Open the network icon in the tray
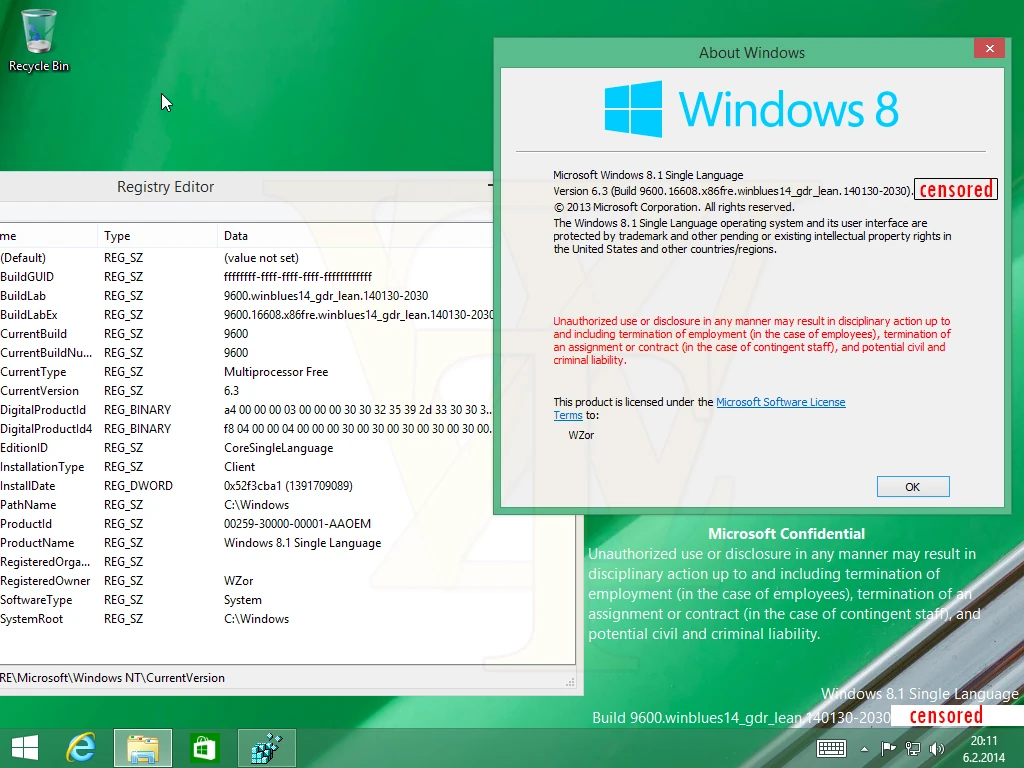 click(x=912, y=748)
